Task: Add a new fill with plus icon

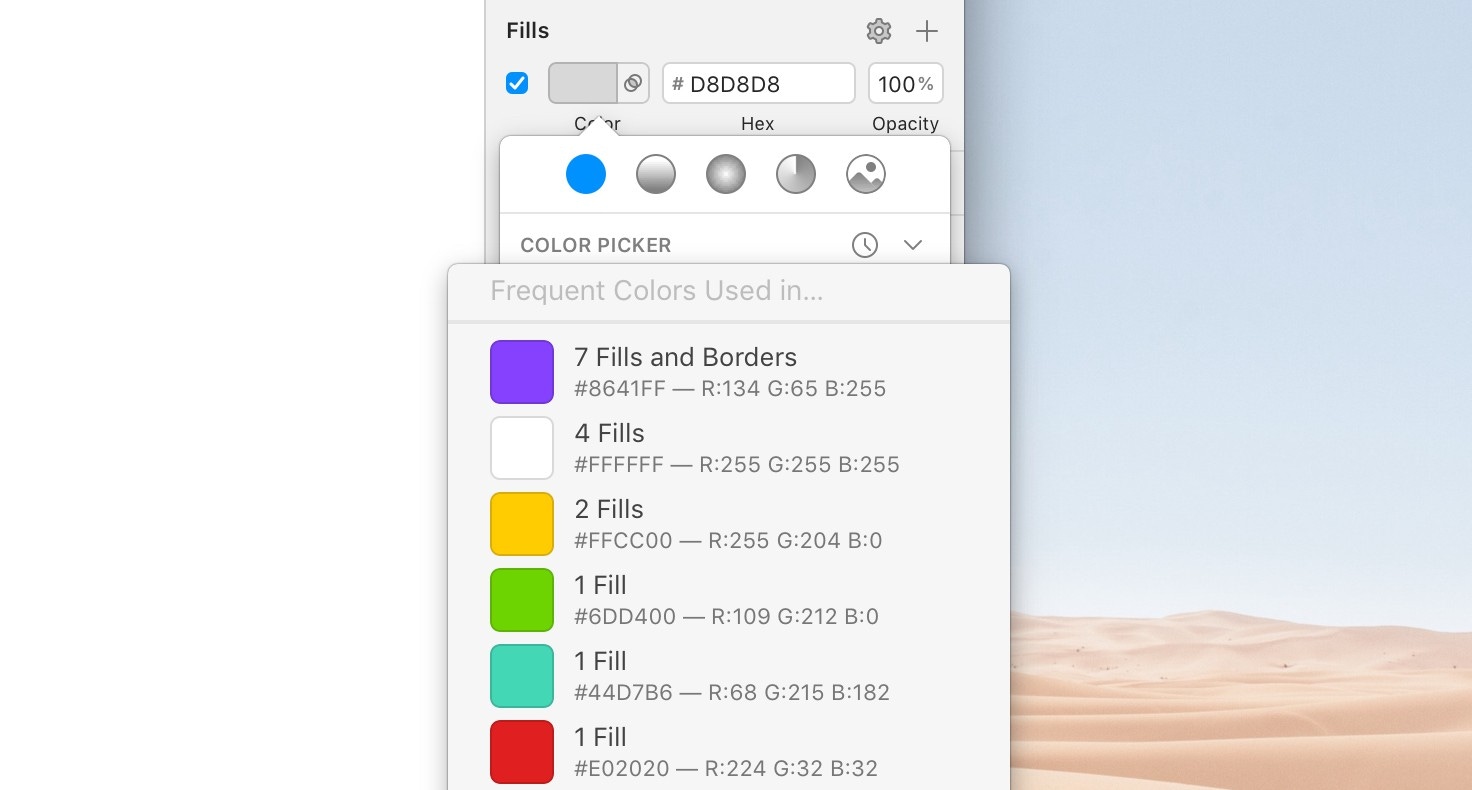Action: click(927, 31)
